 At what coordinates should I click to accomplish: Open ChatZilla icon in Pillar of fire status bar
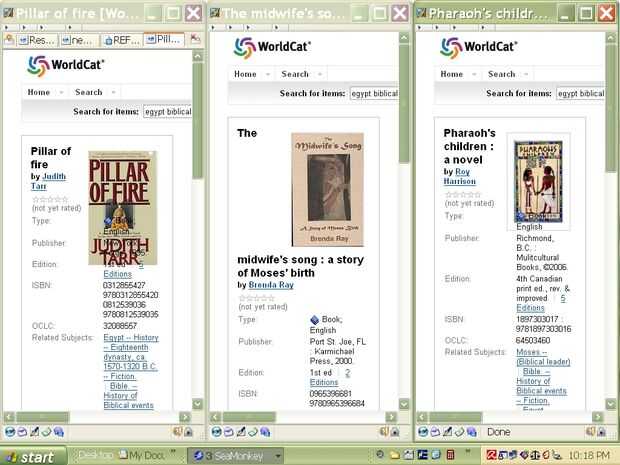[59, 432]
